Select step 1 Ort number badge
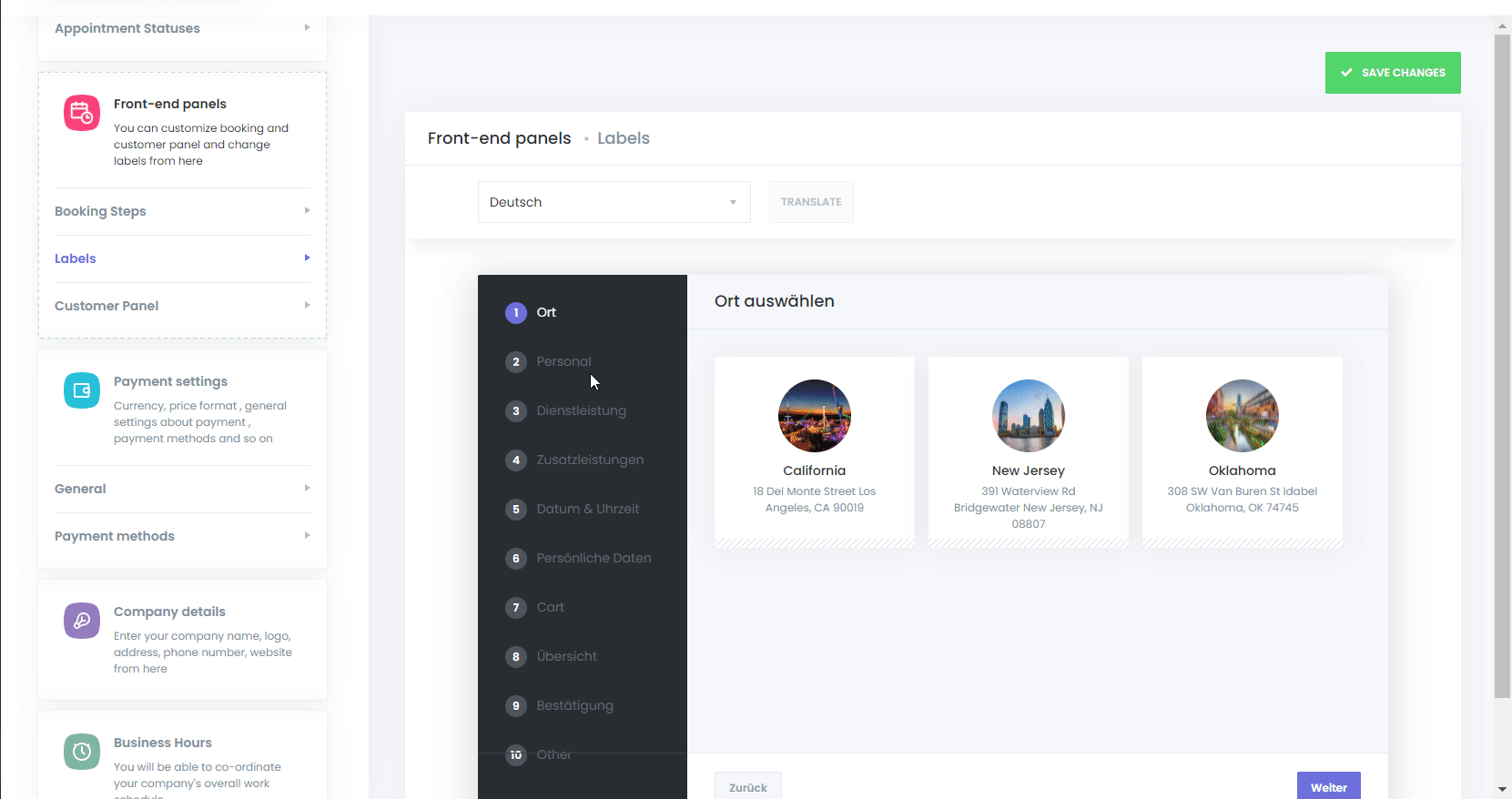 [516, 313]
